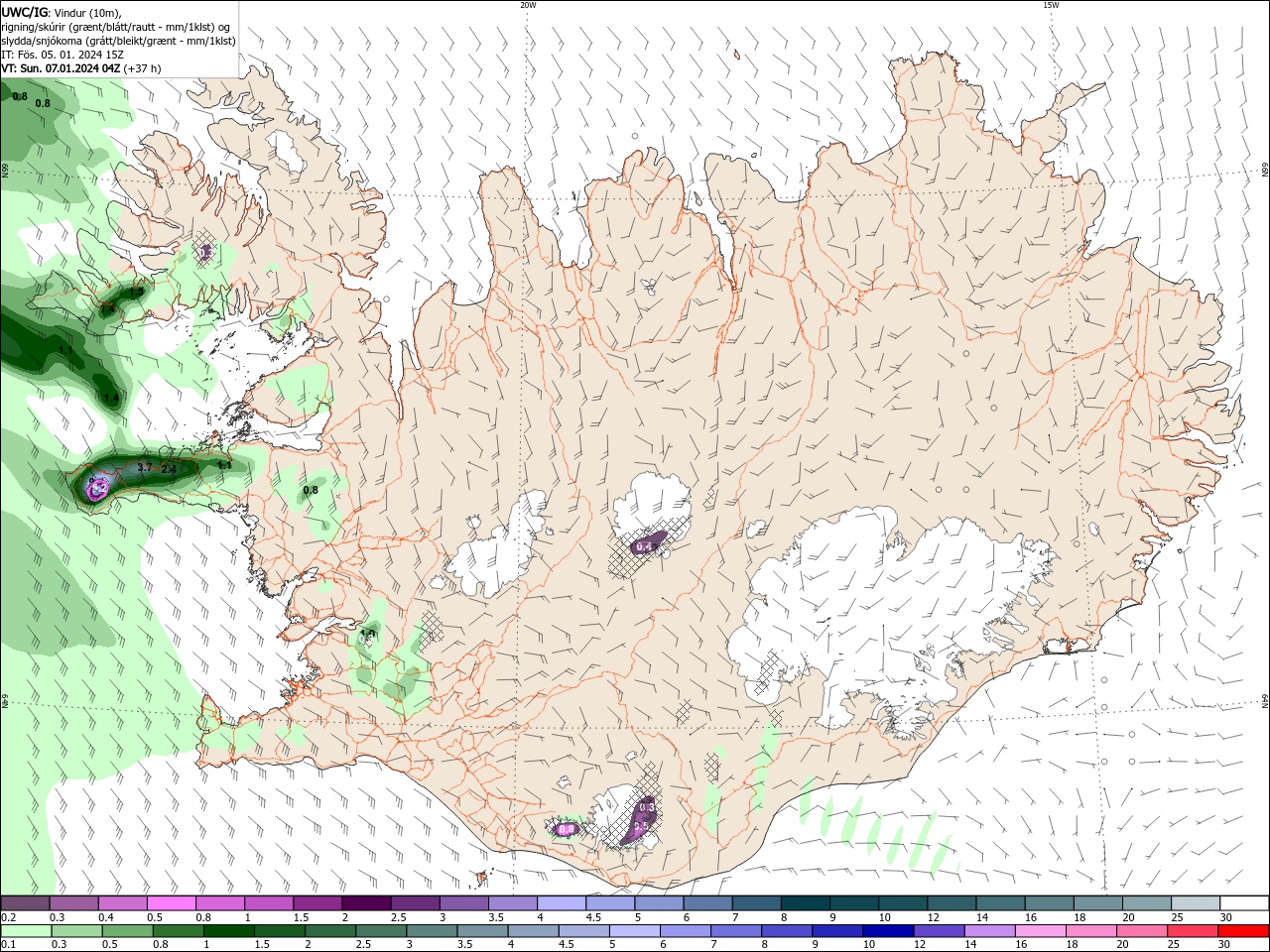Viewport: 1270px width, 952px height.
Task: Click the '20W' longitude label
Action: (528, 5)
